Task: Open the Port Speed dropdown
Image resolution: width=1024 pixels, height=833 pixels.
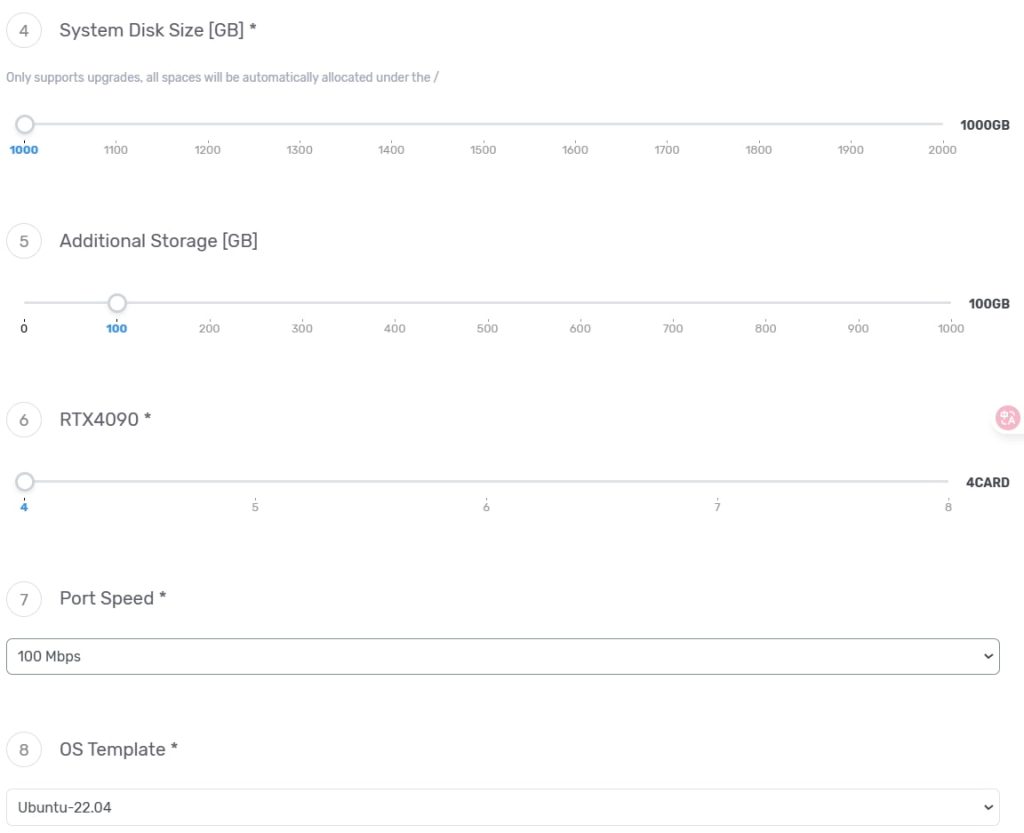Action: click(502, 656)
